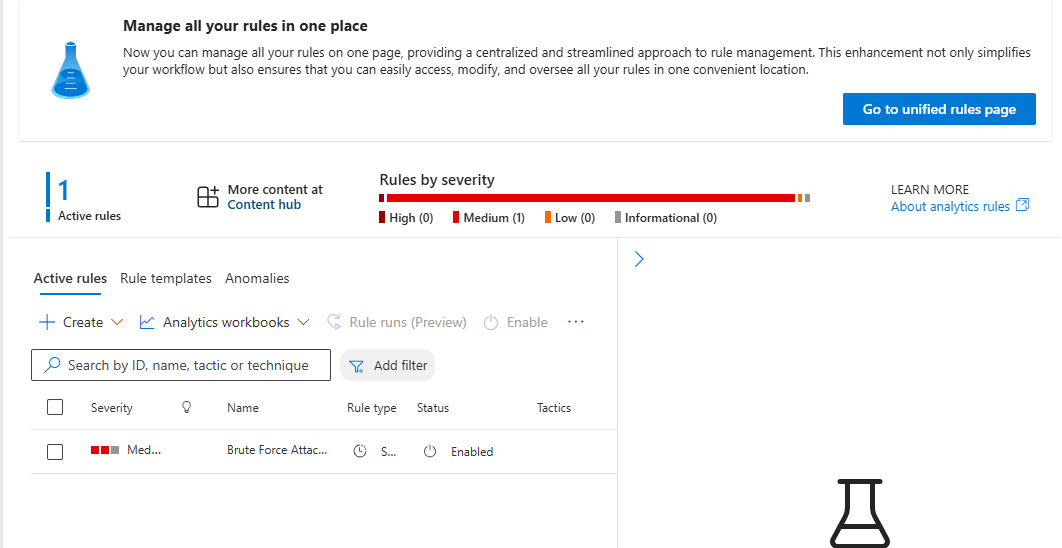1062x548 pixels.
Task: Expand the Analytics workbooks dropdown chevron
Action: (304, 322)
